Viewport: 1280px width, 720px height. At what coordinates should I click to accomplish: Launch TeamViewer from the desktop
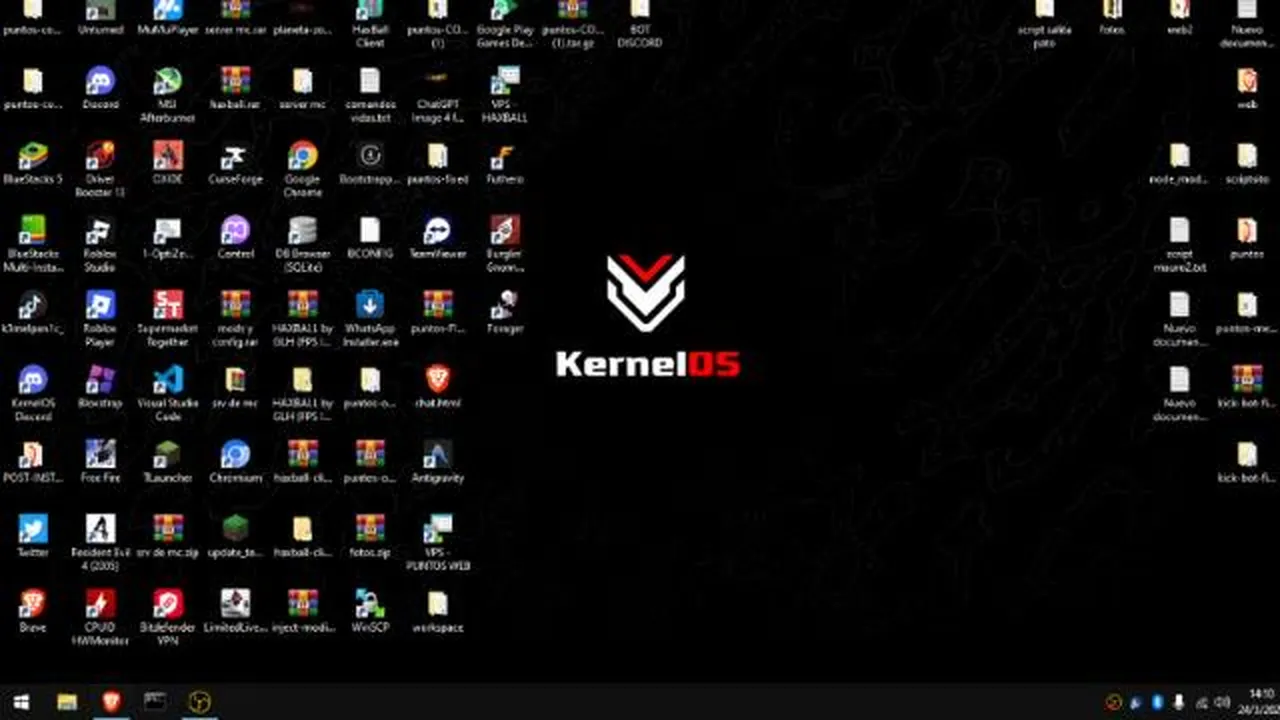[x=437, y=238]
